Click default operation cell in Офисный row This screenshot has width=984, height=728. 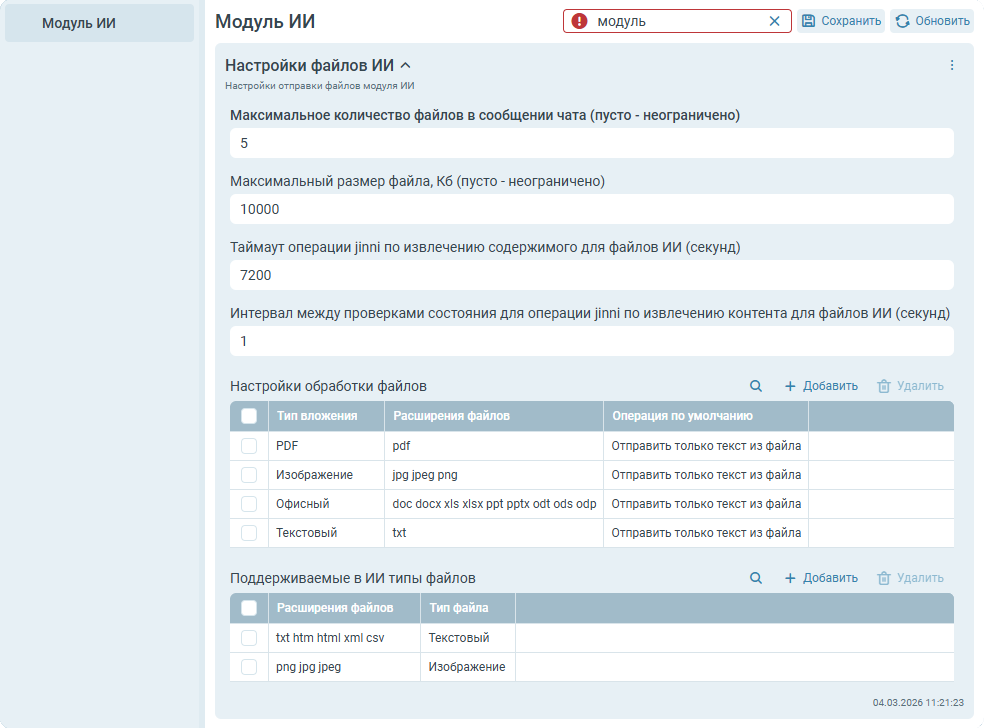click(706, 504)
